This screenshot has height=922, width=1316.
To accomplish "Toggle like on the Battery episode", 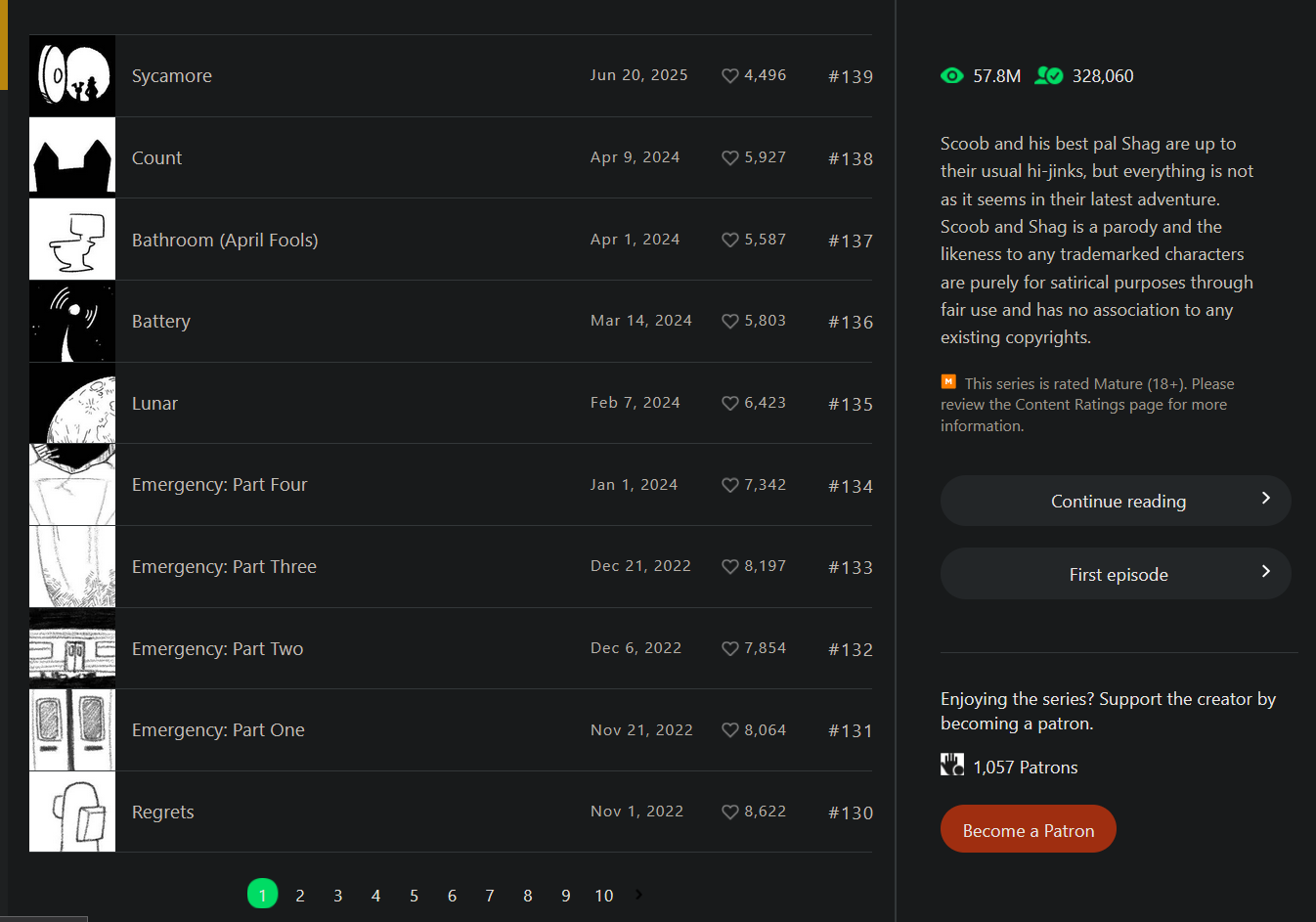I will click(729, 322).
